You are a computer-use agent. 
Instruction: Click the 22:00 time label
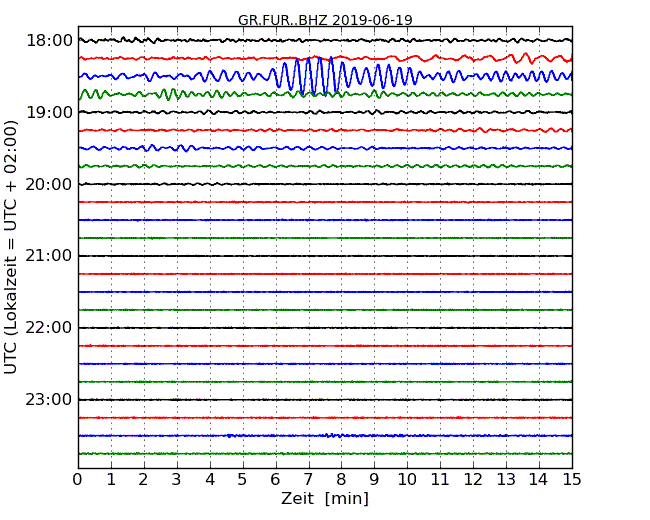[x=49, y=328]
